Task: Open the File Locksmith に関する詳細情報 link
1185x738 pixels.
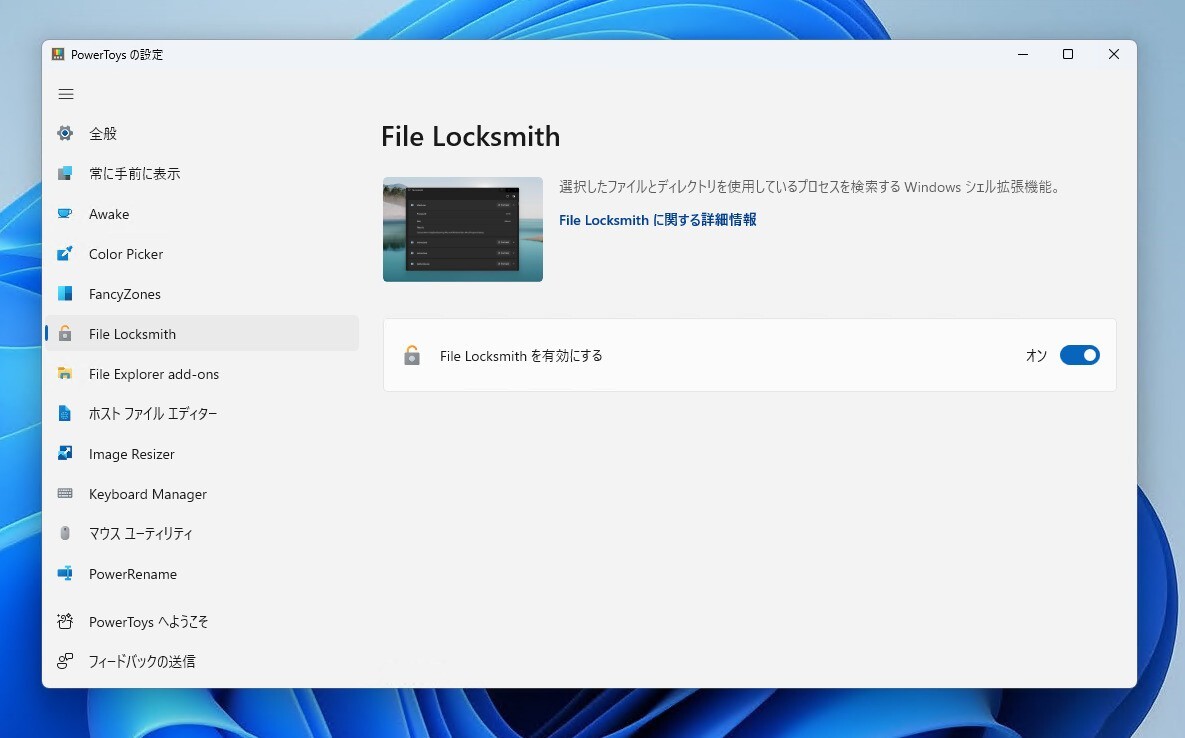Action: (x=657, y=220)
